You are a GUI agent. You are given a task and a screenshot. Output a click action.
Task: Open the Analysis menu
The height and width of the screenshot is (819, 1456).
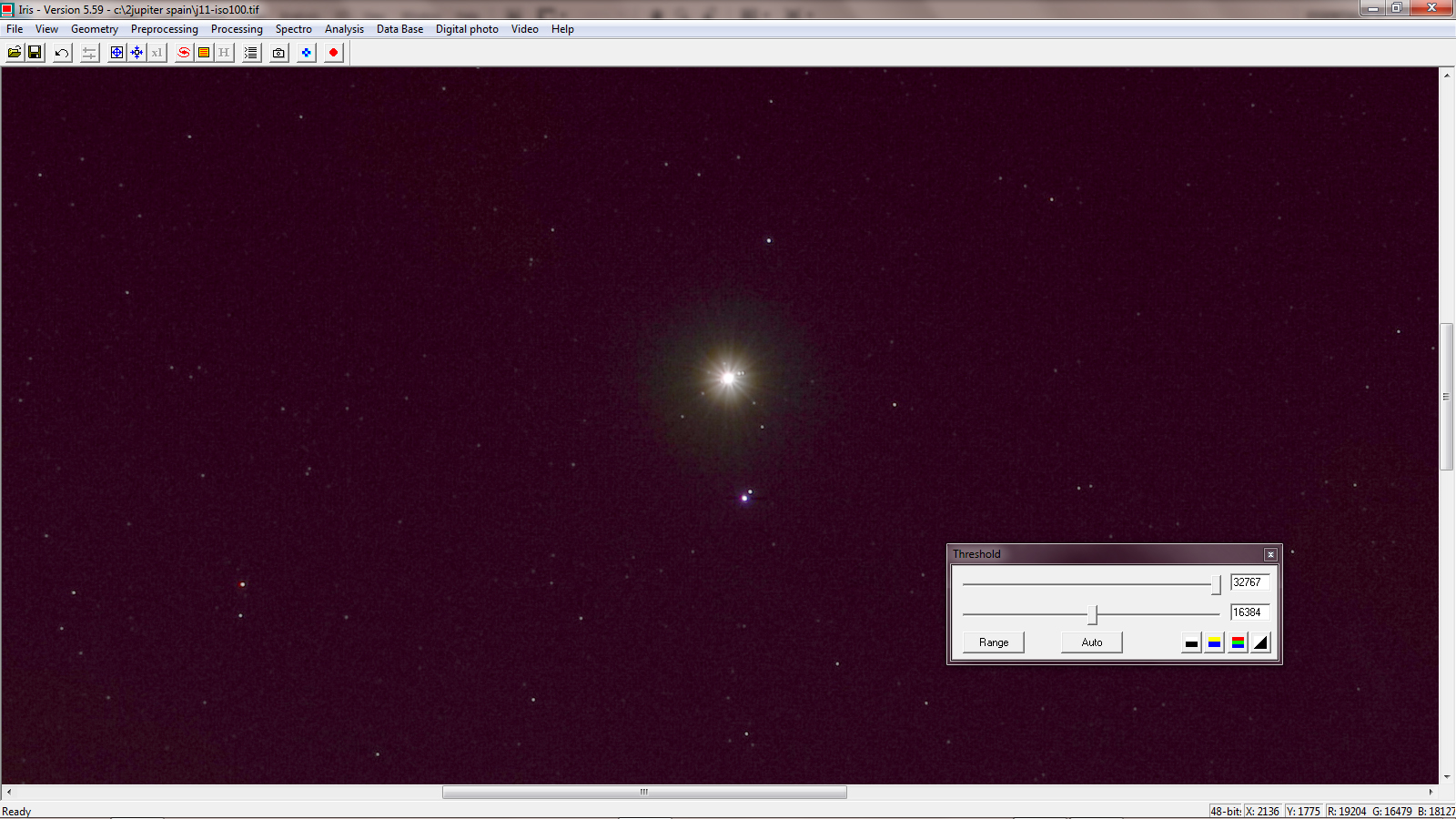pyautogui.click(x=344, y=29)
